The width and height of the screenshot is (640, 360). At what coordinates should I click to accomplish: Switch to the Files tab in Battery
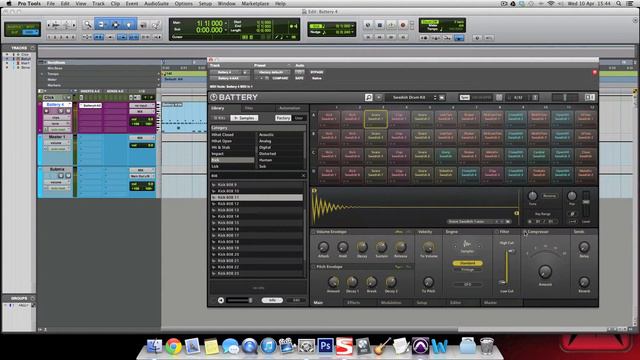tap(249, 108)
